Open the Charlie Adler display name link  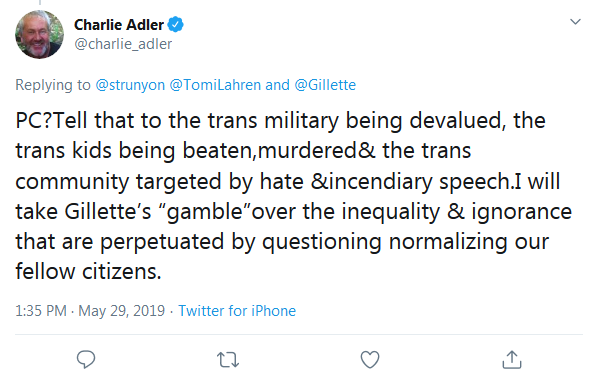[x=119, y=25]
